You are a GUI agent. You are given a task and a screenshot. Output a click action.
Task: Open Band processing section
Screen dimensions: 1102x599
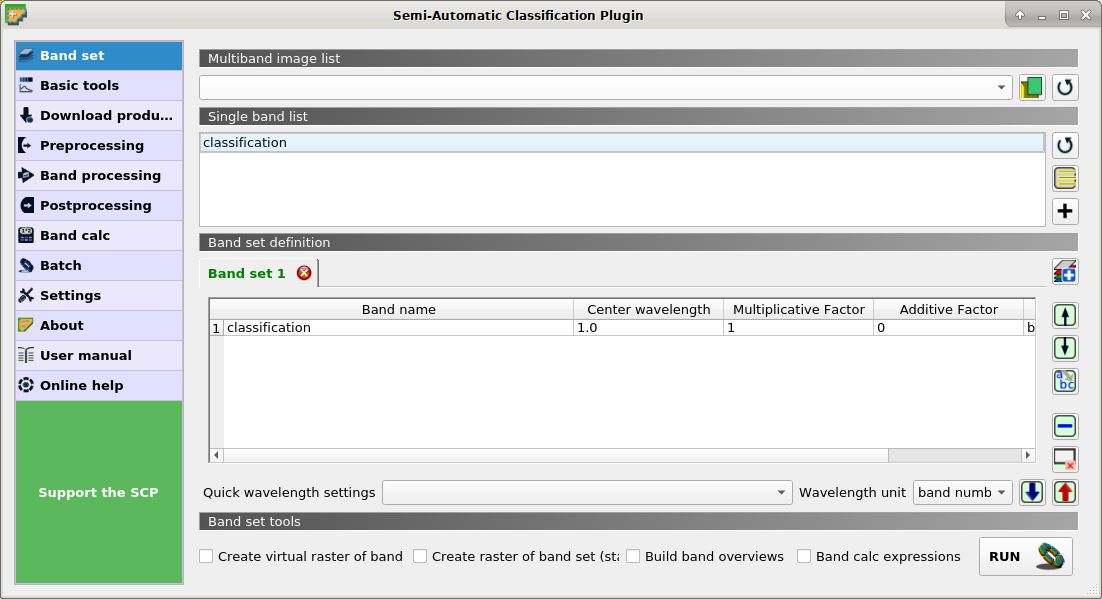98,176
